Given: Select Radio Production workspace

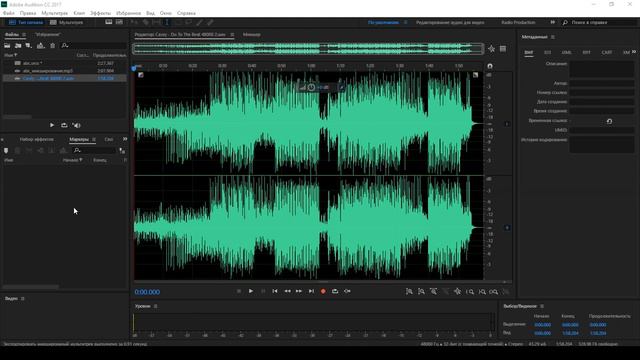Looking at the screenshot, I should click(x=518, y=22).
